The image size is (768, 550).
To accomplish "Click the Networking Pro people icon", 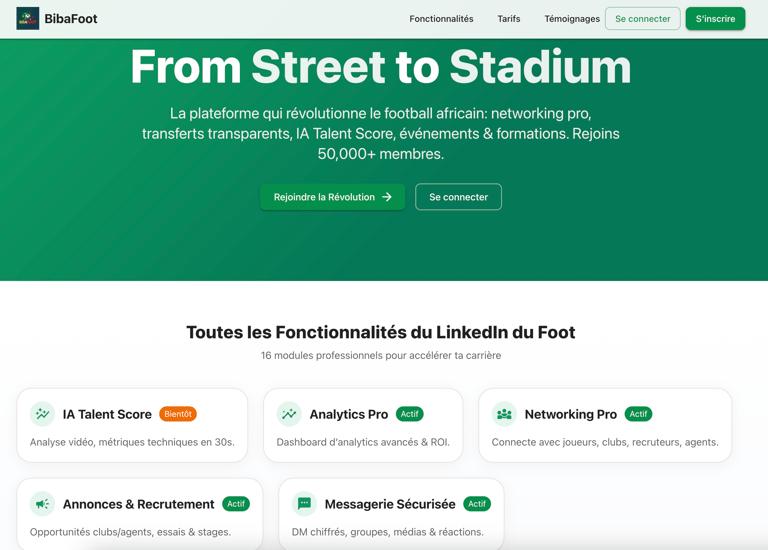I will point(504,414).
